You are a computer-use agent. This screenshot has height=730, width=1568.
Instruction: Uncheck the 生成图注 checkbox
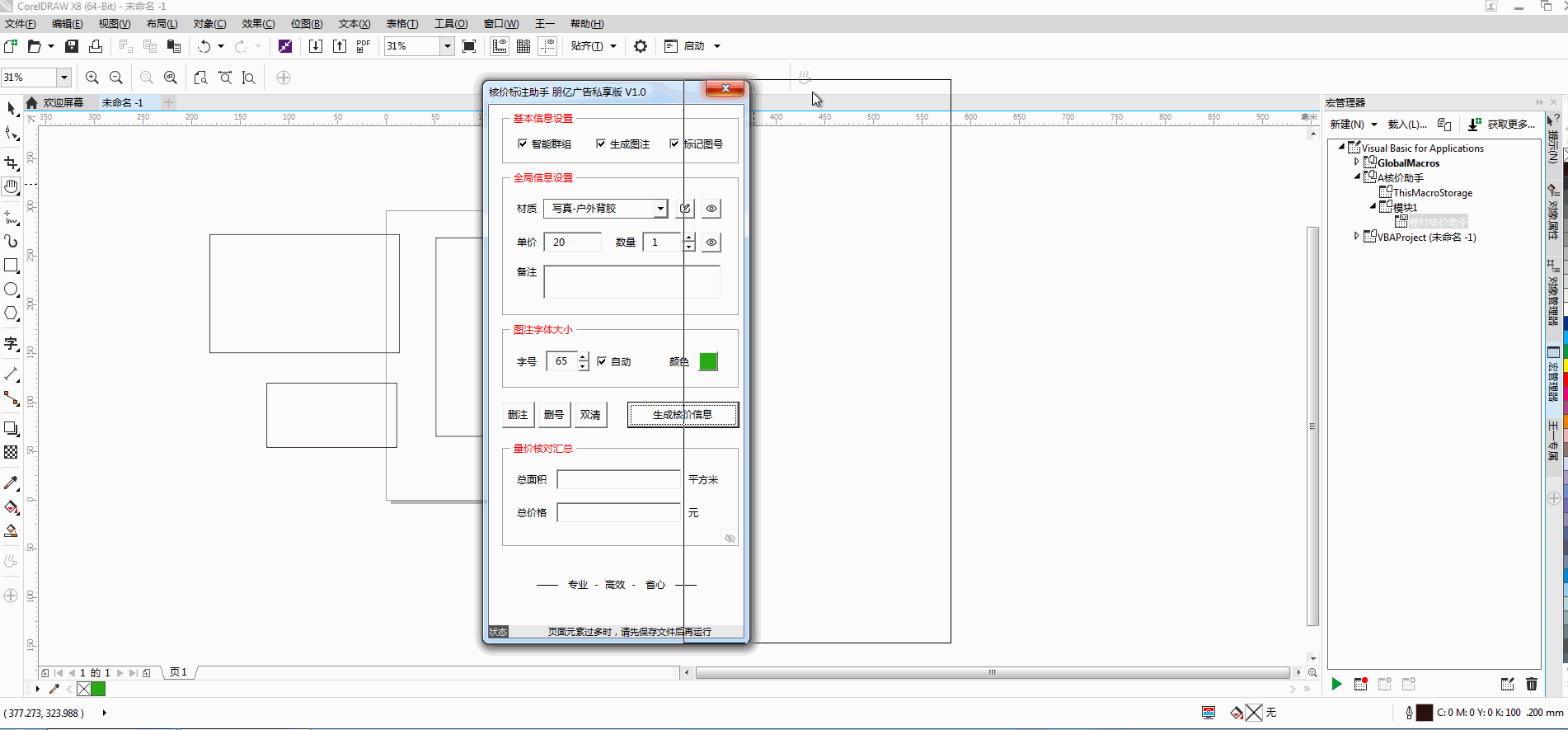[601, 144]
